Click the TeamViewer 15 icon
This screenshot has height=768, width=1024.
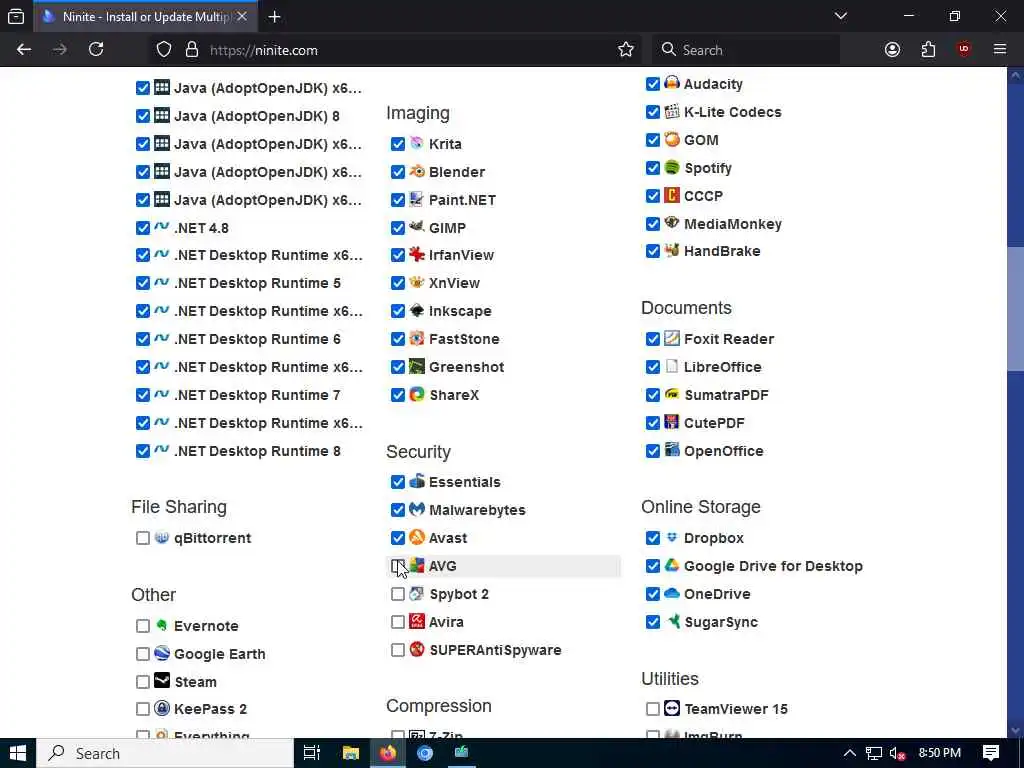pos(671,709)
